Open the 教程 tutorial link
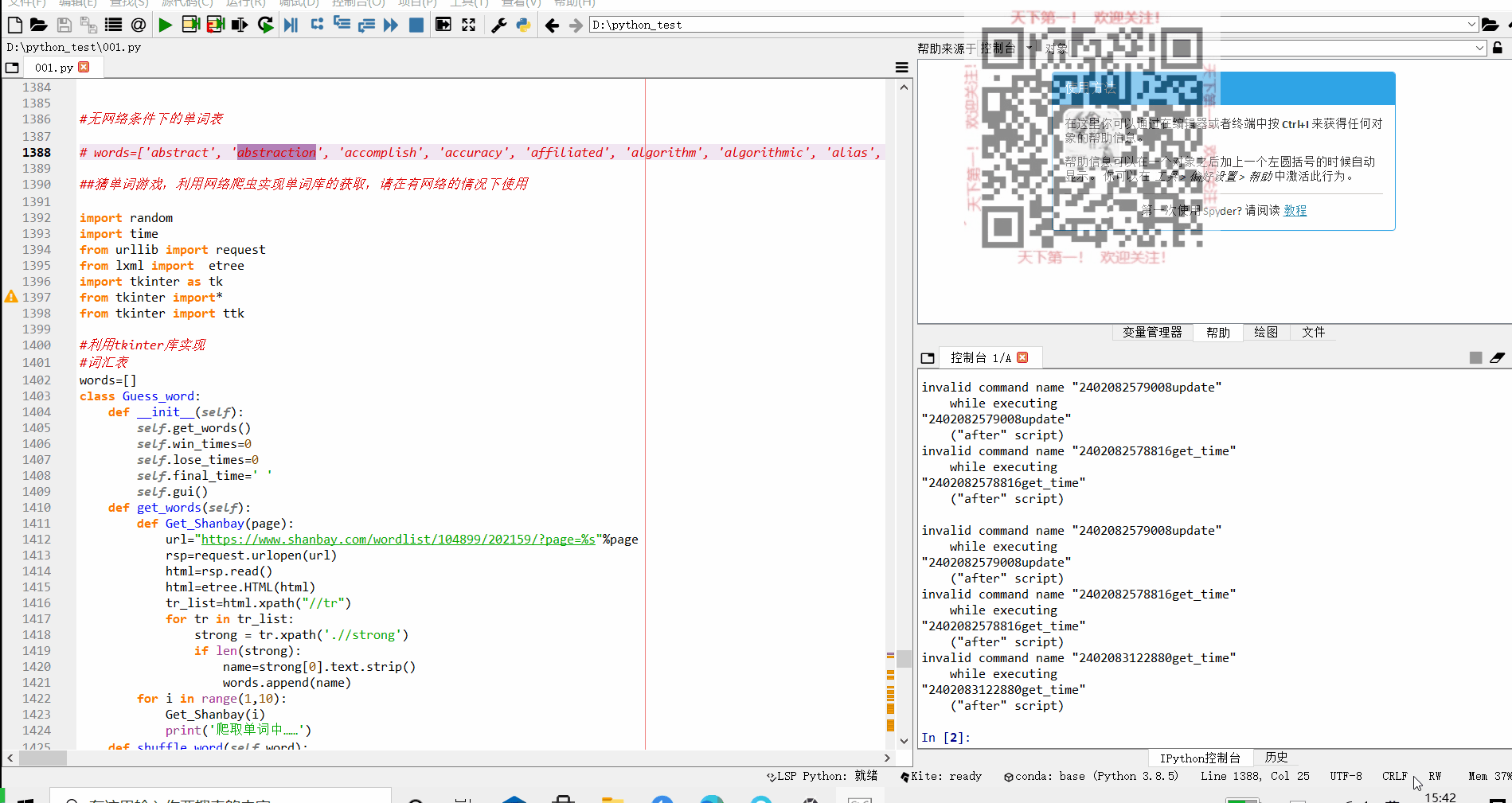The height and width of the screenshot is (803, 1512). (x=1295, y=211)
